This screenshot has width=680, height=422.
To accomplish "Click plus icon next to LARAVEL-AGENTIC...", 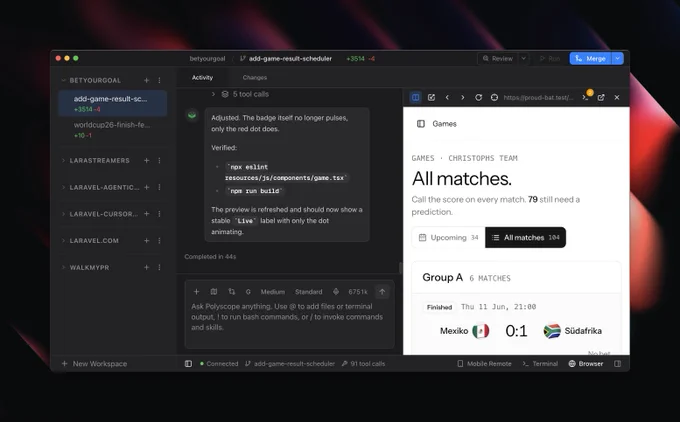I will coord(147,187).
